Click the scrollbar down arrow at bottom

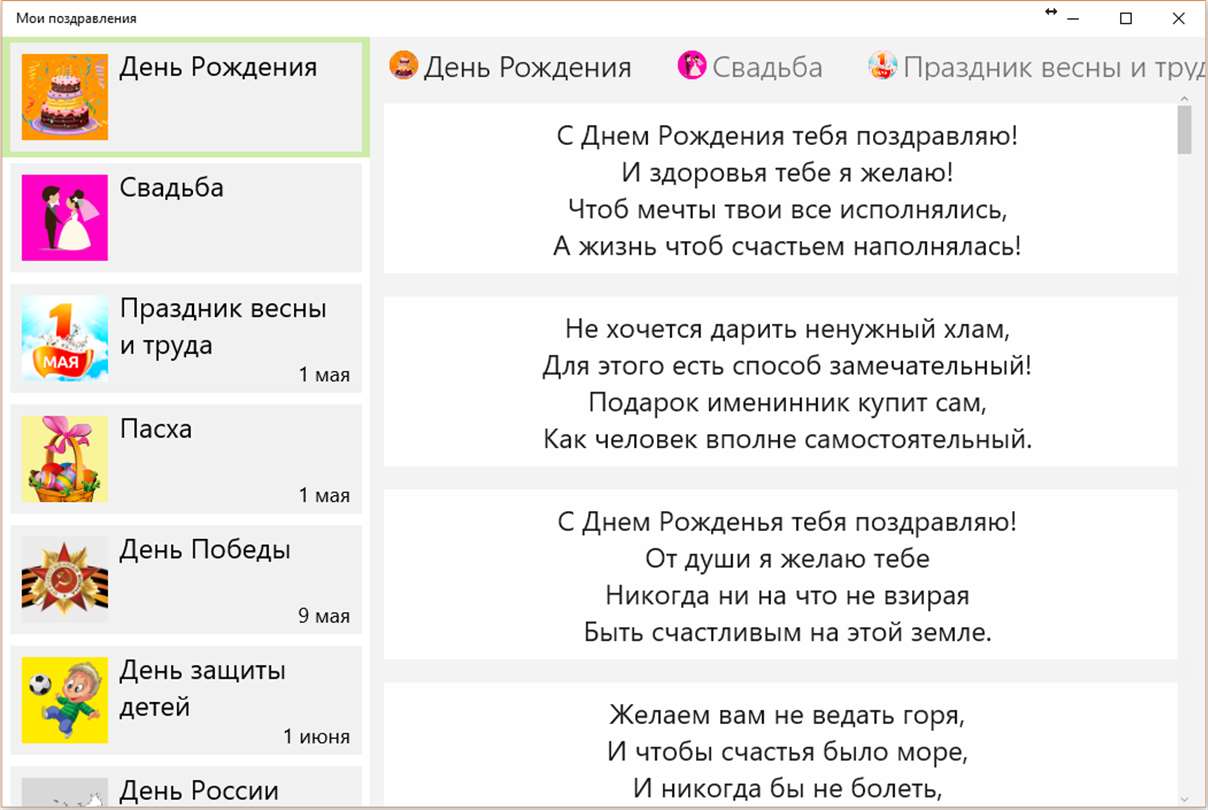[1185, 799]
